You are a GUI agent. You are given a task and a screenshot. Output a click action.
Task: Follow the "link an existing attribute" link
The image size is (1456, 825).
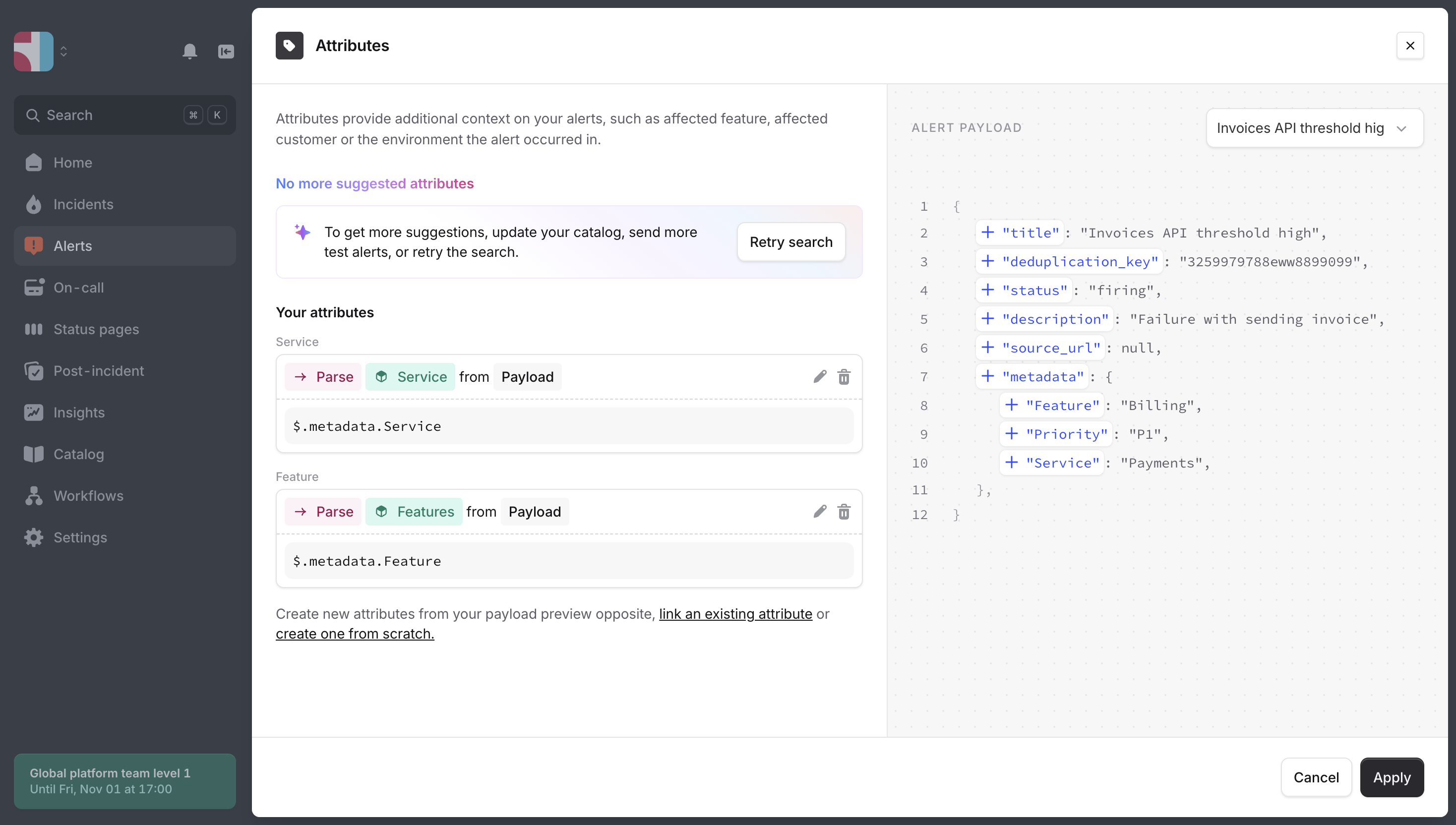(x=735, y=614)
